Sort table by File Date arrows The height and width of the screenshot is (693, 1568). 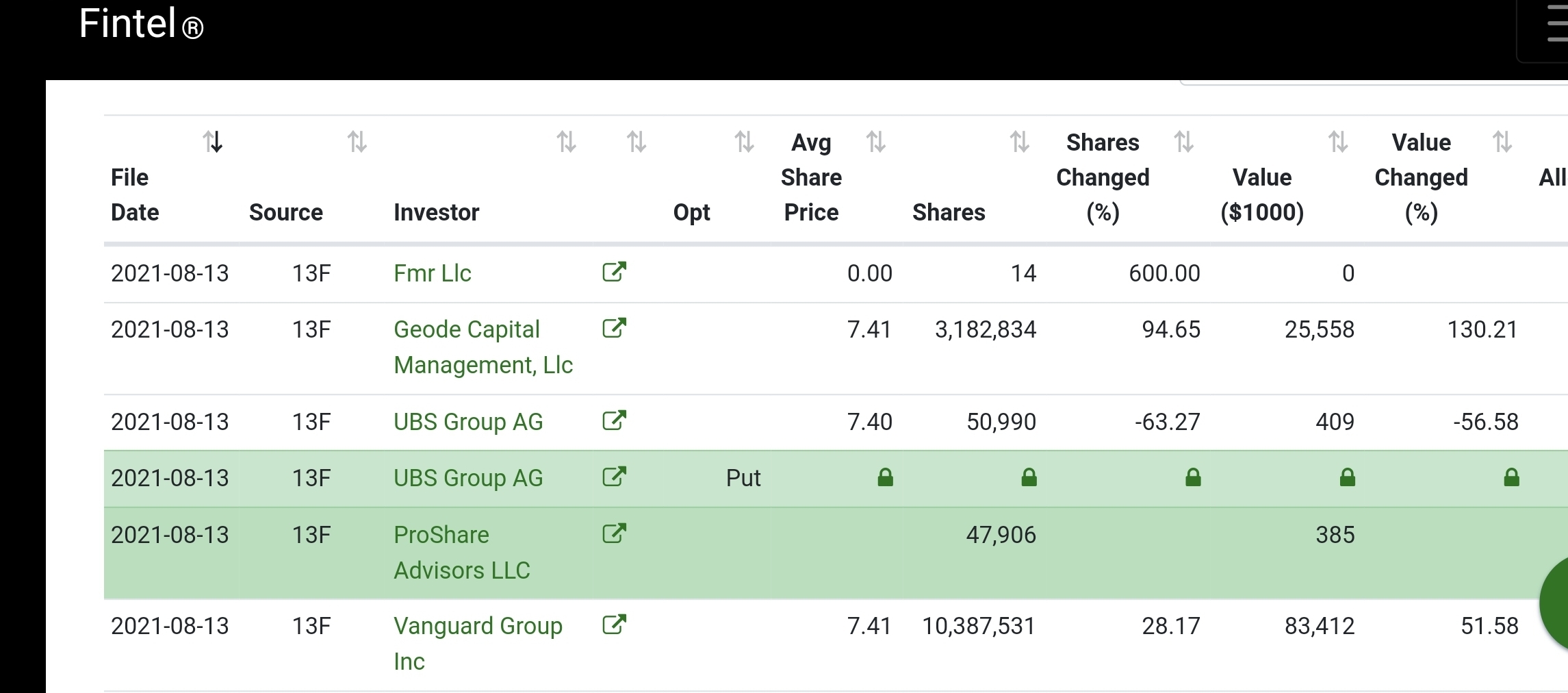213,142
